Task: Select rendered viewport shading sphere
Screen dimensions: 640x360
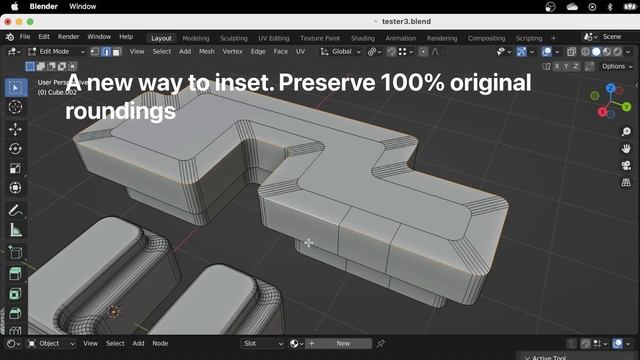Action: pos(618,52)
